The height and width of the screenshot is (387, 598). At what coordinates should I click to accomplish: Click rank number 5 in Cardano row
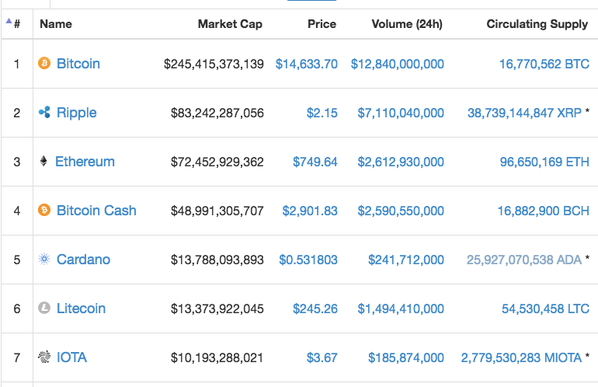[x=17, y=260]
